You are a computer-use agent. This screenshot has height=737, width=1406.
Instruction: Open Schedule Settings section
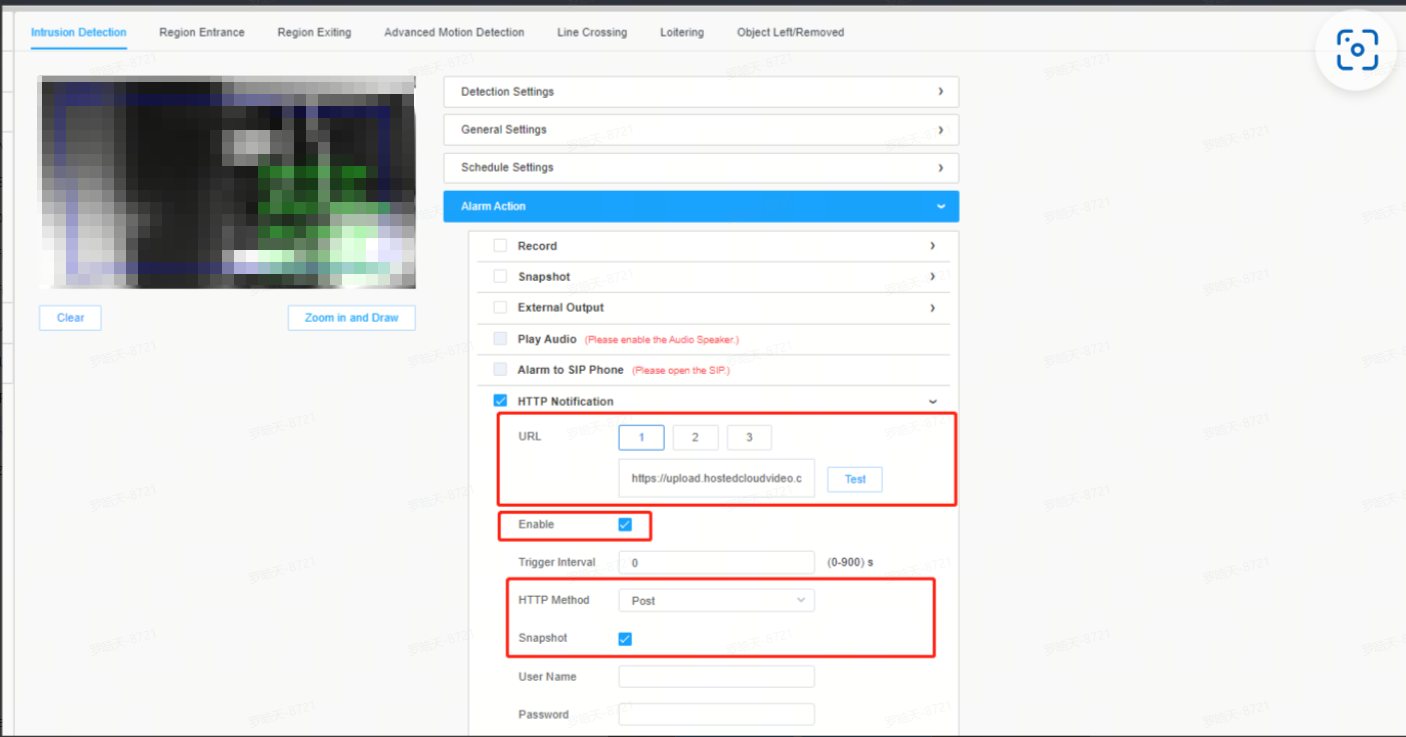tap(701, 168)
